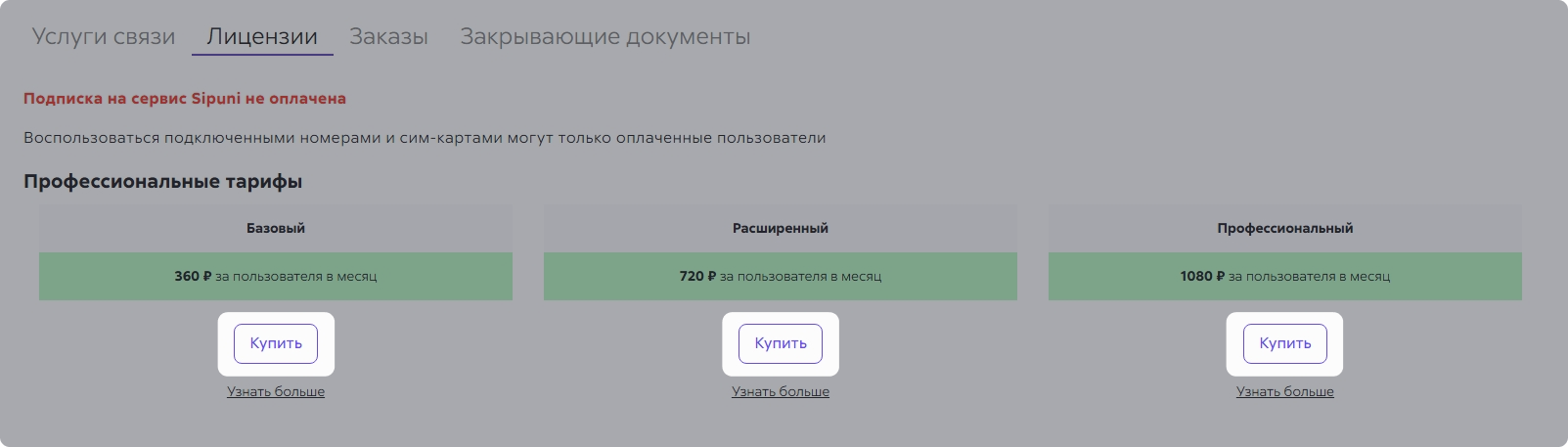1568x447 pixels.
Task: Click the Профессиональный plan header
Action: pyautogui.click(x=1285, y=228)
